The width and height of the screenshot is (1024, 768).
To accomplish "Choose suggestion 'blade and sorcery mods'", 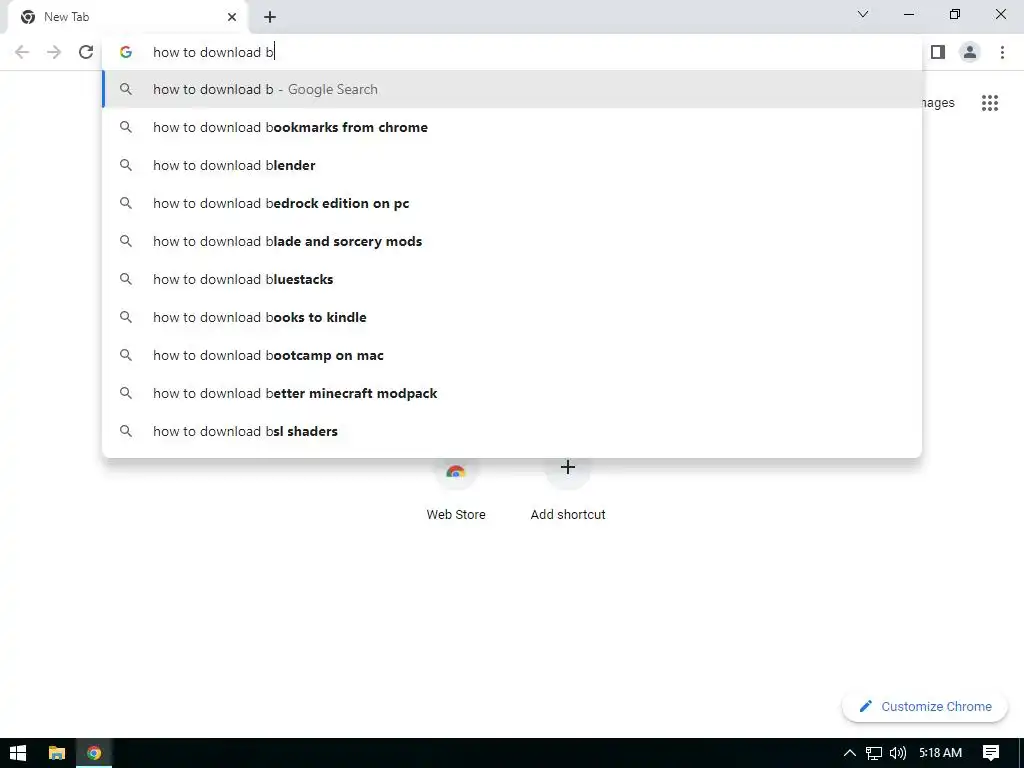I will 513,241.
